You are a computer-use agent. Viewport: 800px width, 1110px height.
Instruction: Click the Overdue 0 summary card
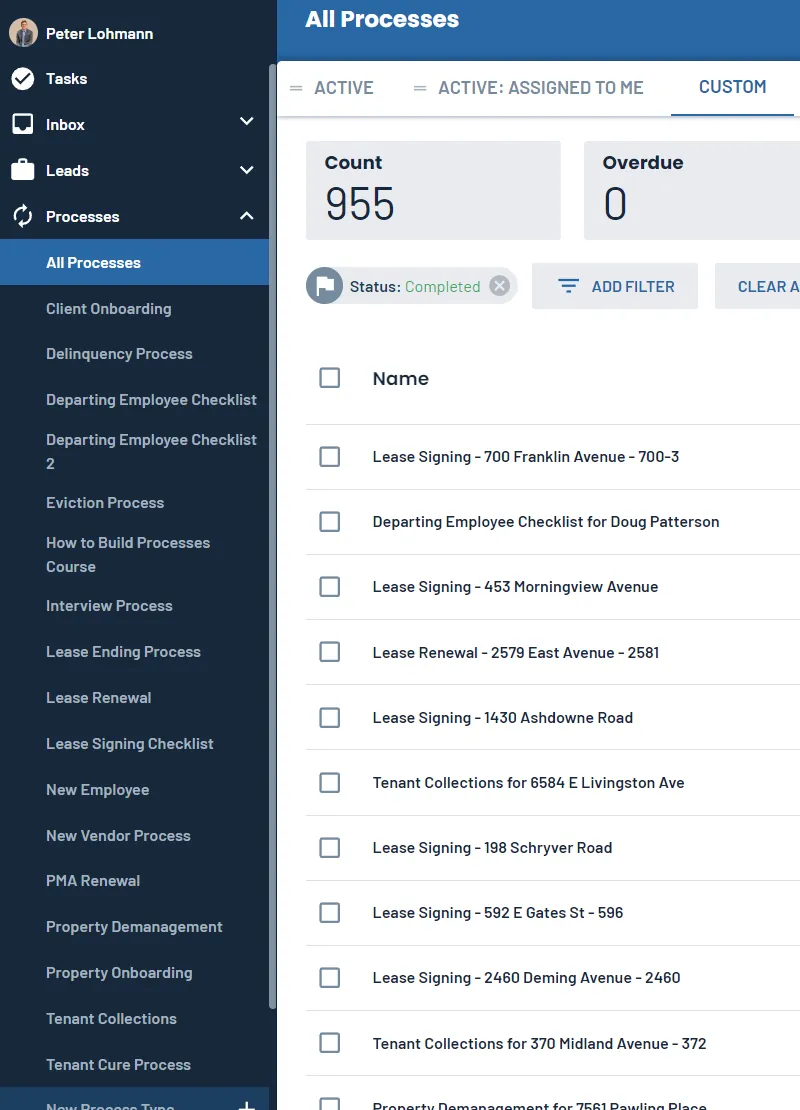click(x=692, y=190)
